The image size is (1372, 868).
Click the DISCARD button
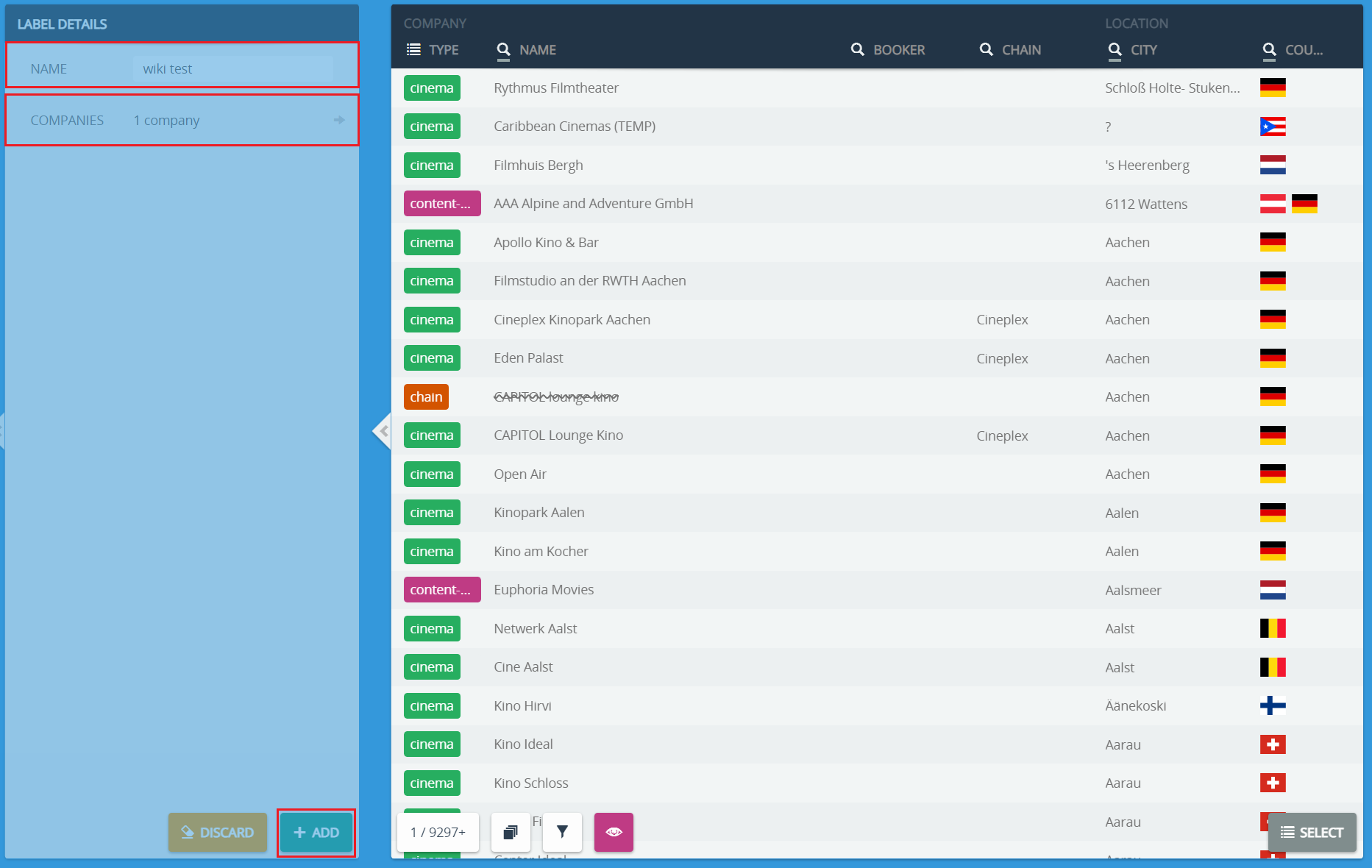(x=218, y=833)
